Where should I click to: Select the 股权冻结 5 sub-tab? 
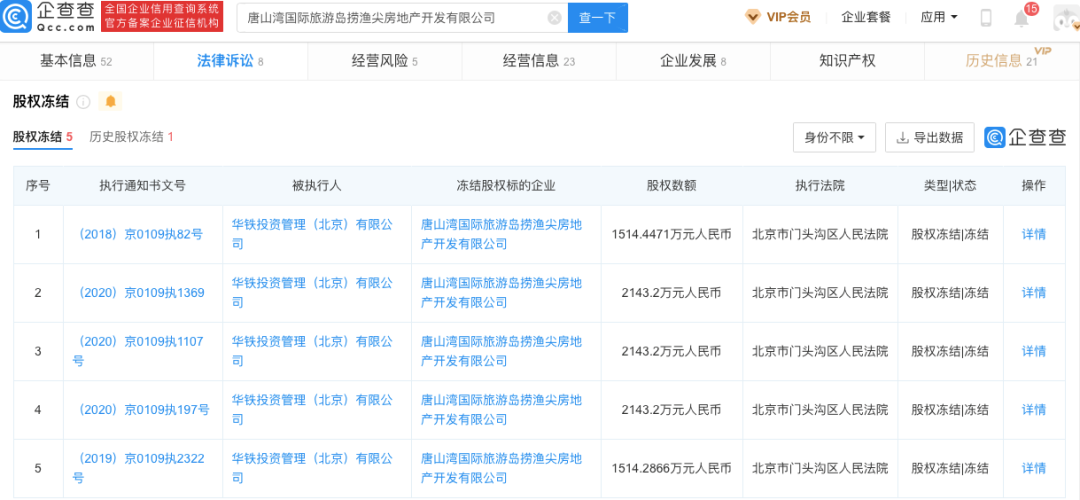[x=43, y=137]
